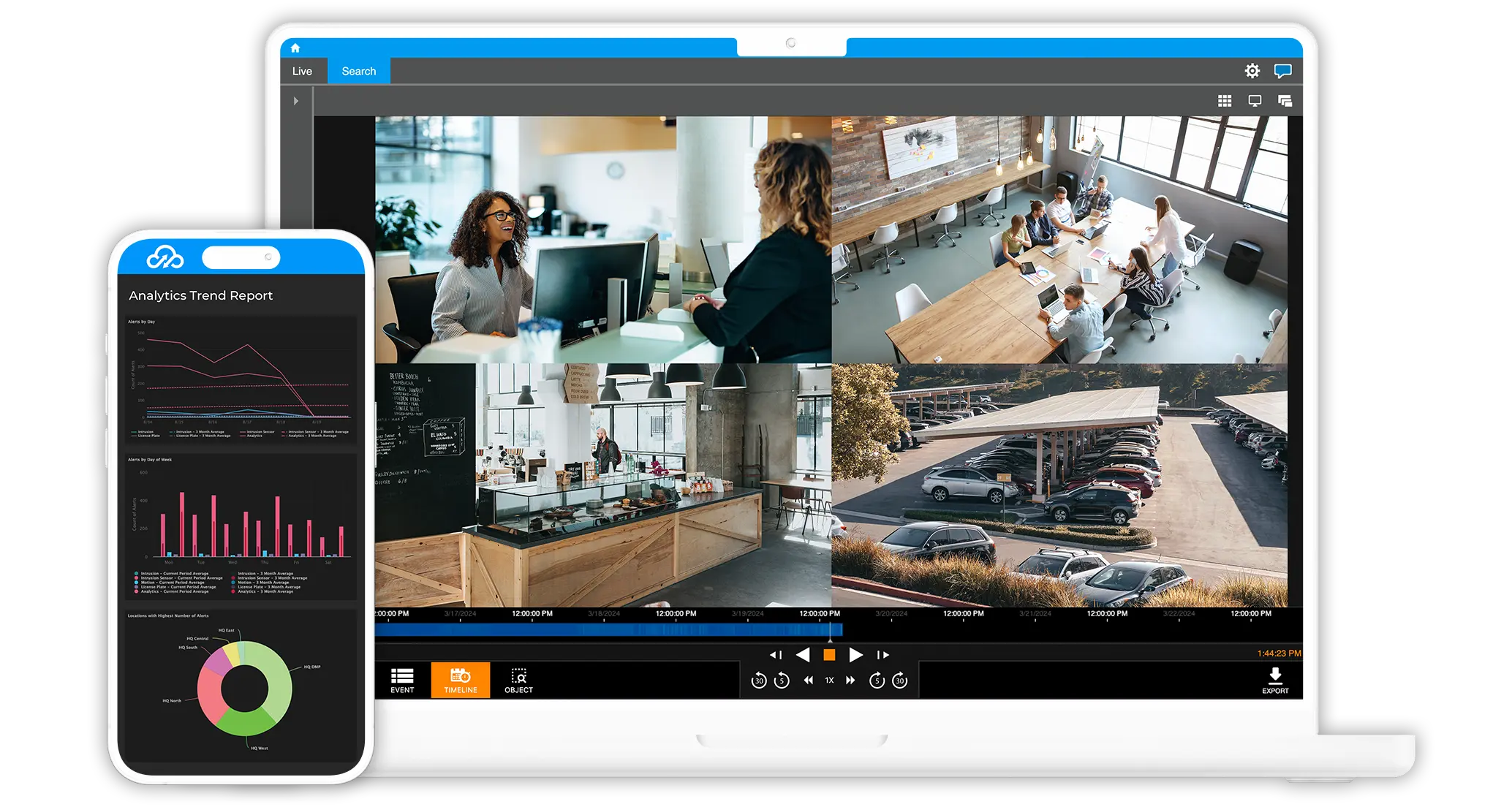This screenshot has width=1512, height=807.
Task: Click the timeline playhead marker
Action: pyautogui.click(x=831, y=632)
